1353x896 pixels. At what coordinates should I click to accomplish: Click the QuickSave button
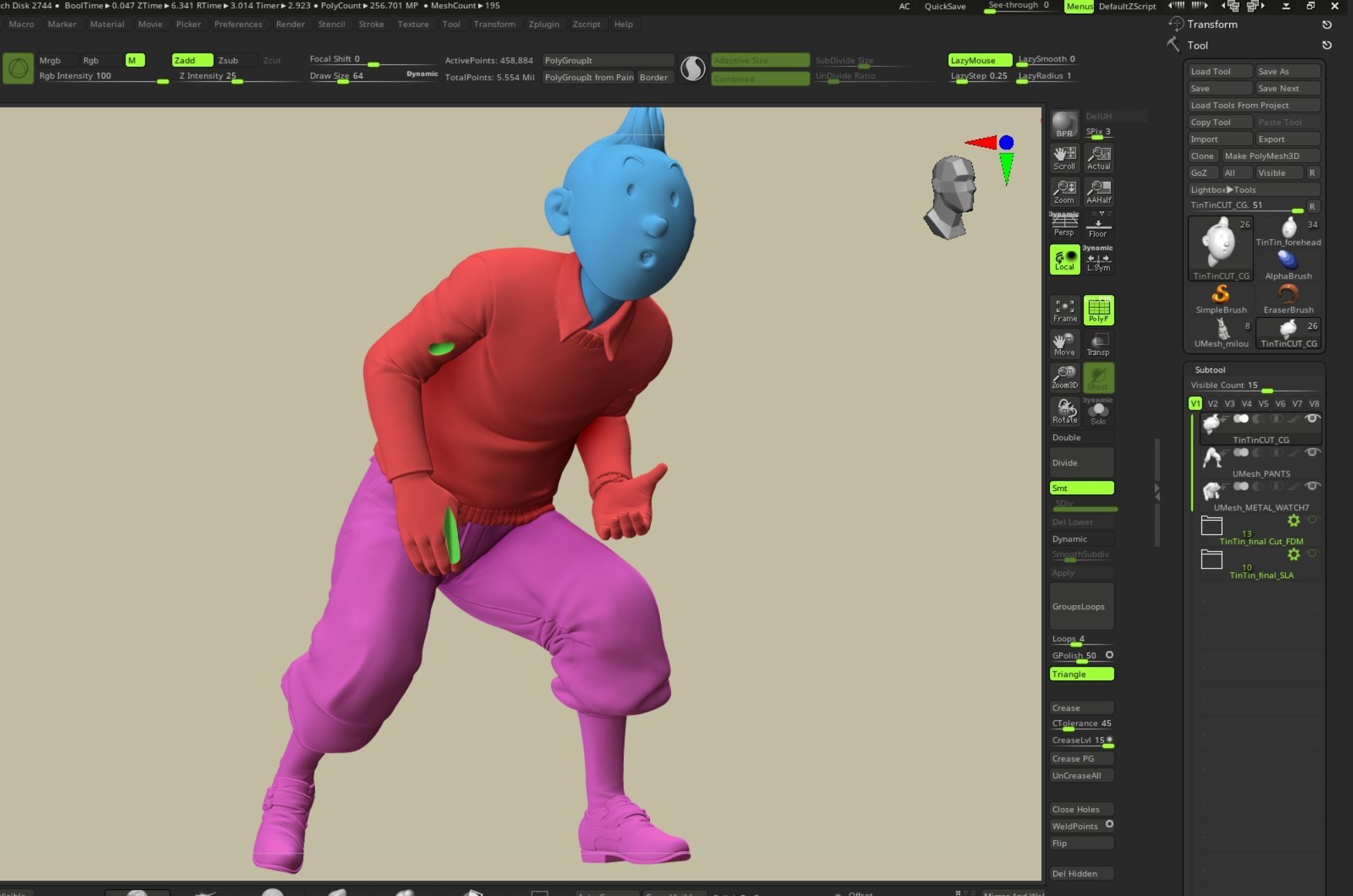(944, 6)
